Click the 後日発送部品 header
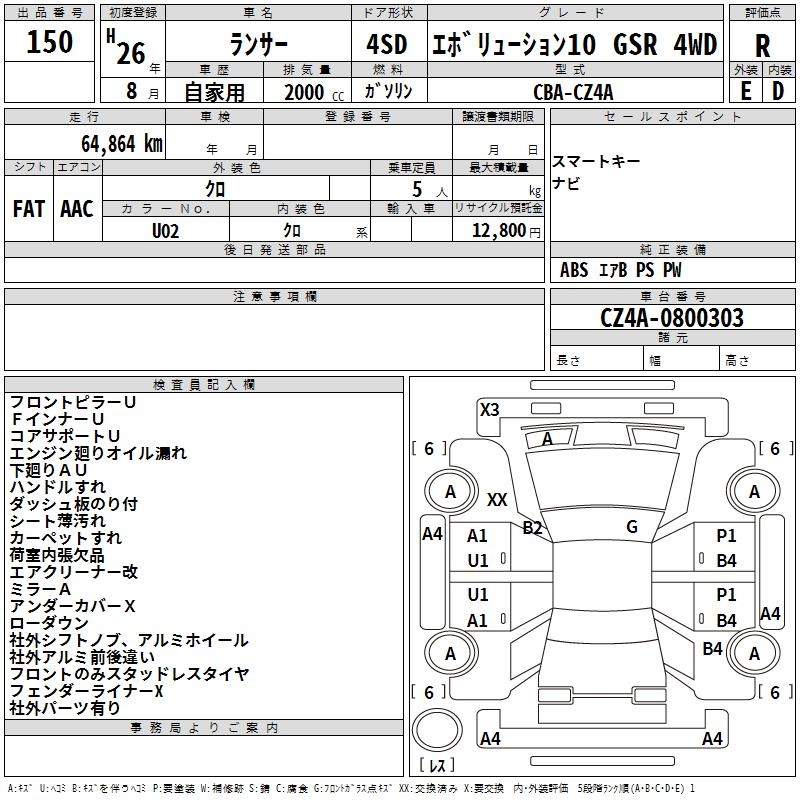800x800 pixels. [274, 249]
